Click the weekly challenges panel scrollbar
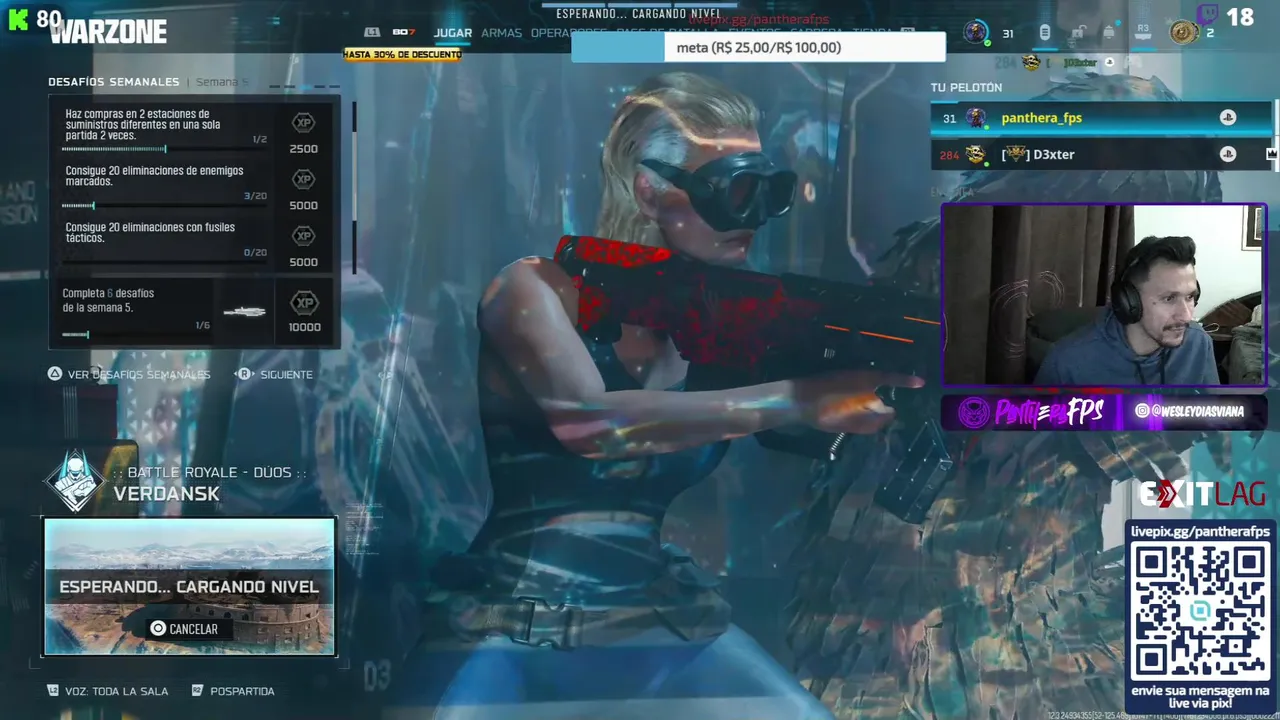The height and width of the screenshot is (720, 1280). [x=354, y=187]
